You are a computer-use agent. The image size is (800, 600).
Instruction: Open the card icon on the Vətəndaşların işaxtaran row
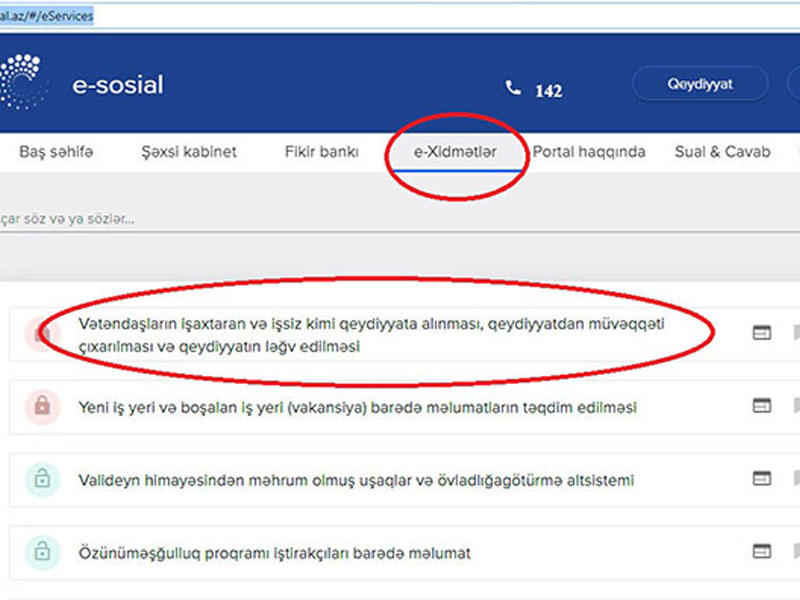point(762,333)
